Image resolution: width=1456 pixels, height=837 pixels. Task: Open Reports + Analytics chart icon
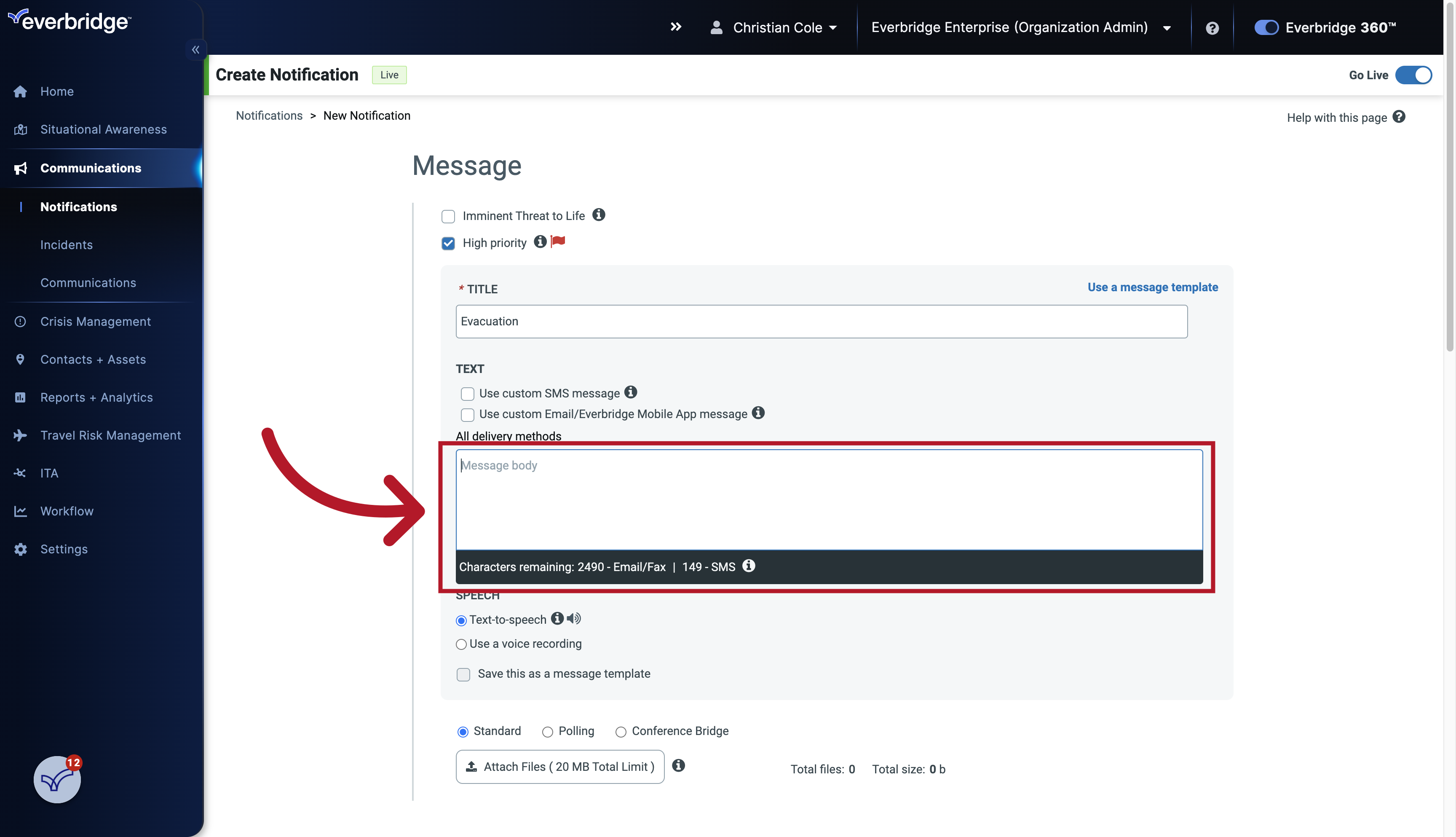pos(20,397)
